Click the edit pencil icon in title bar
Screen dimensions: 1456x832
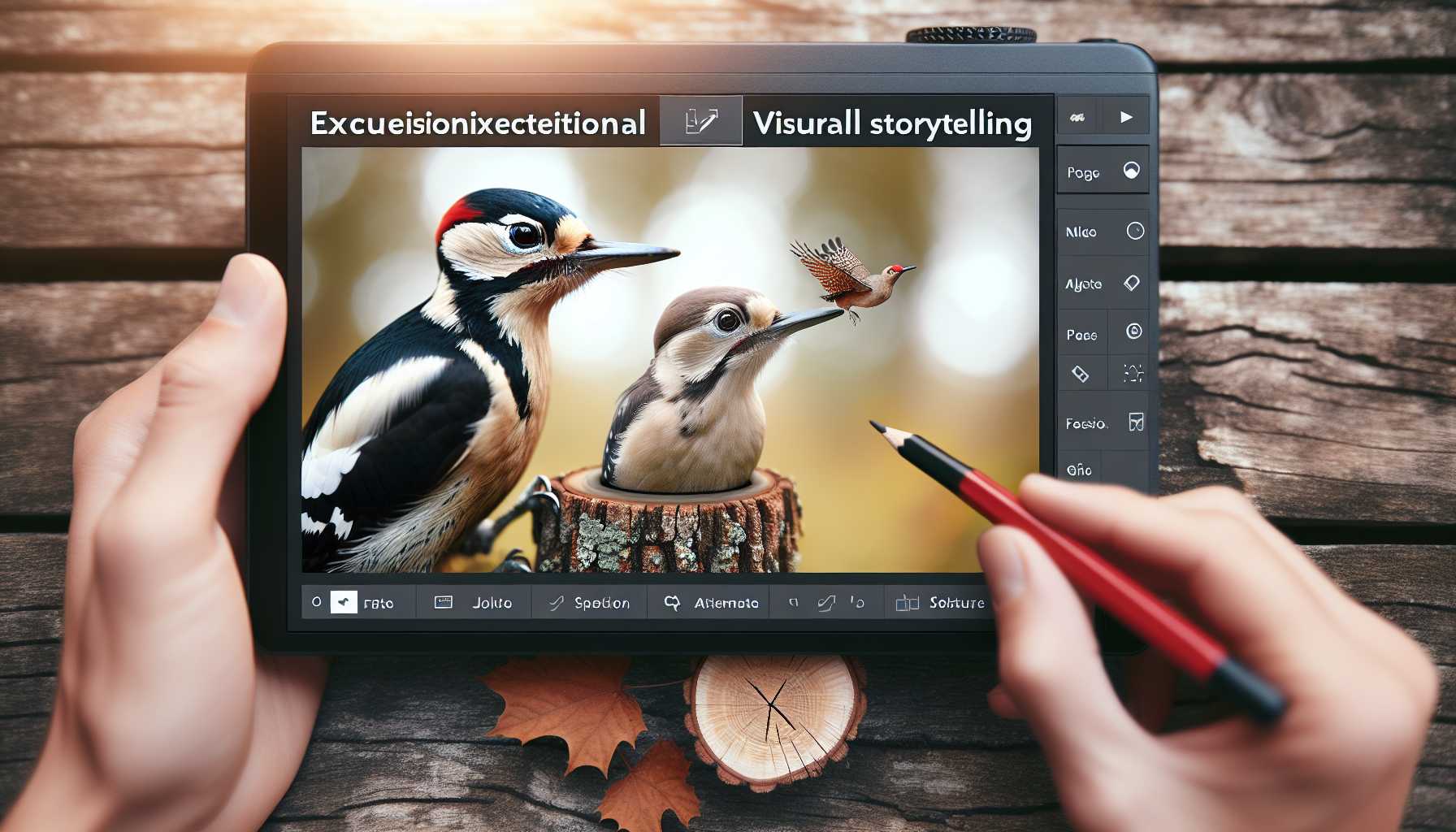(701, 122)
